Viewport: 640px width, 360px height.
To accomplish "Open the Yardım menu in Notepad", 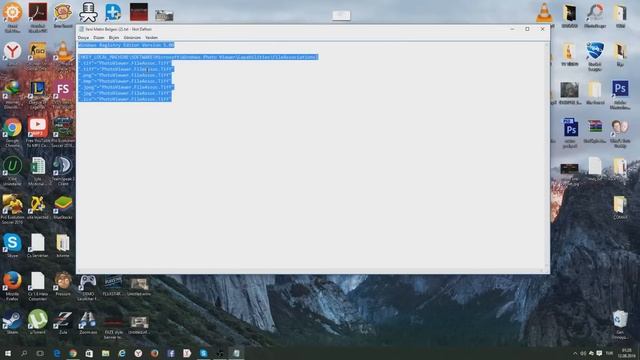I will click(151, 38).
